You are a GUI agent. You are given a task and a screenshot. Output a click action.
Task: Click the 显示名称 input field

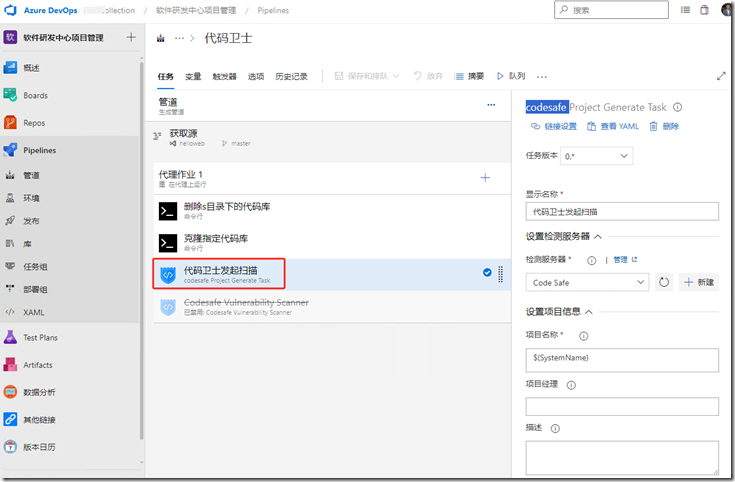(622, 211)
